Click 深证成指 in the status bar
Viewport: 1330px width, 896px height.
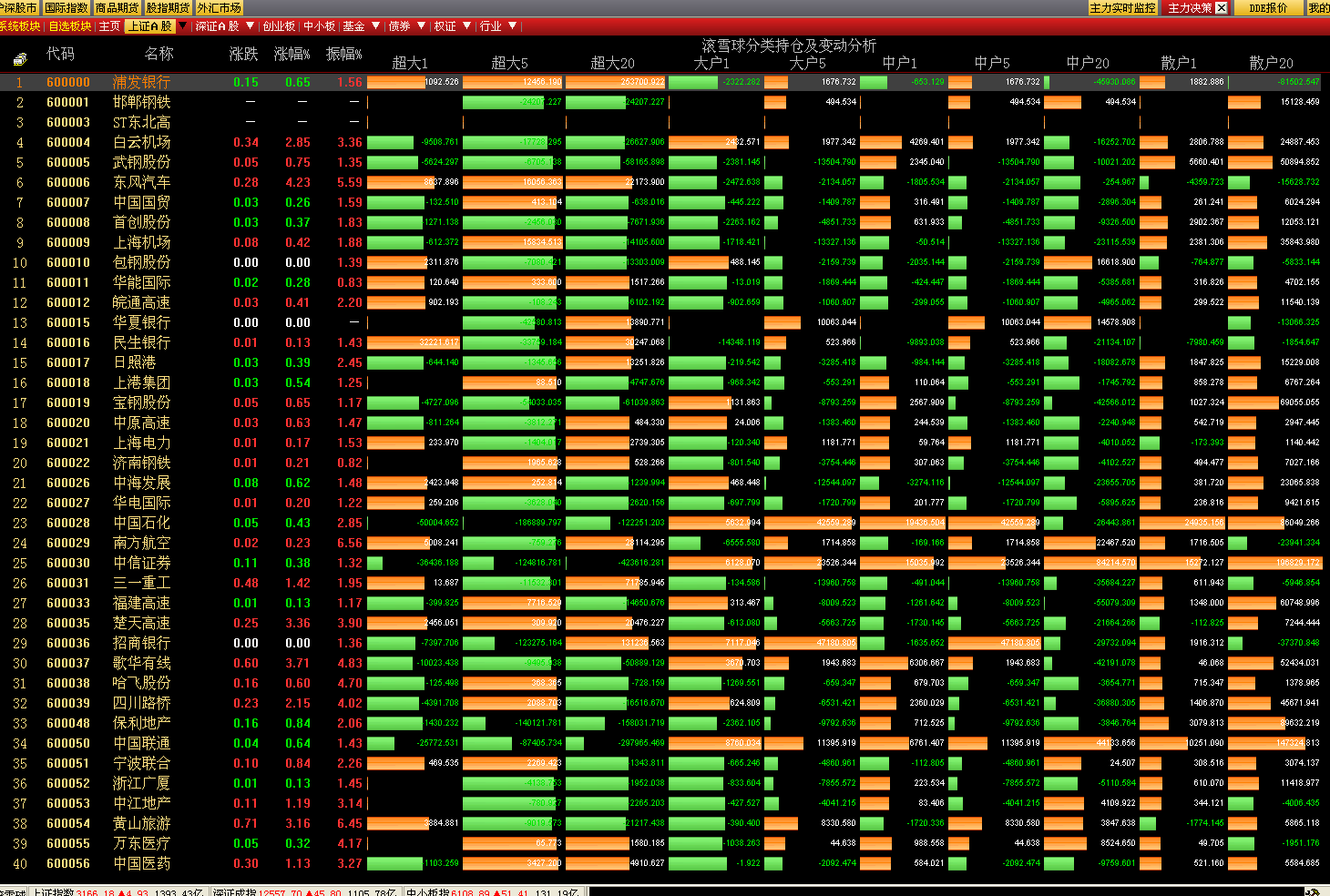coord(235,892)
